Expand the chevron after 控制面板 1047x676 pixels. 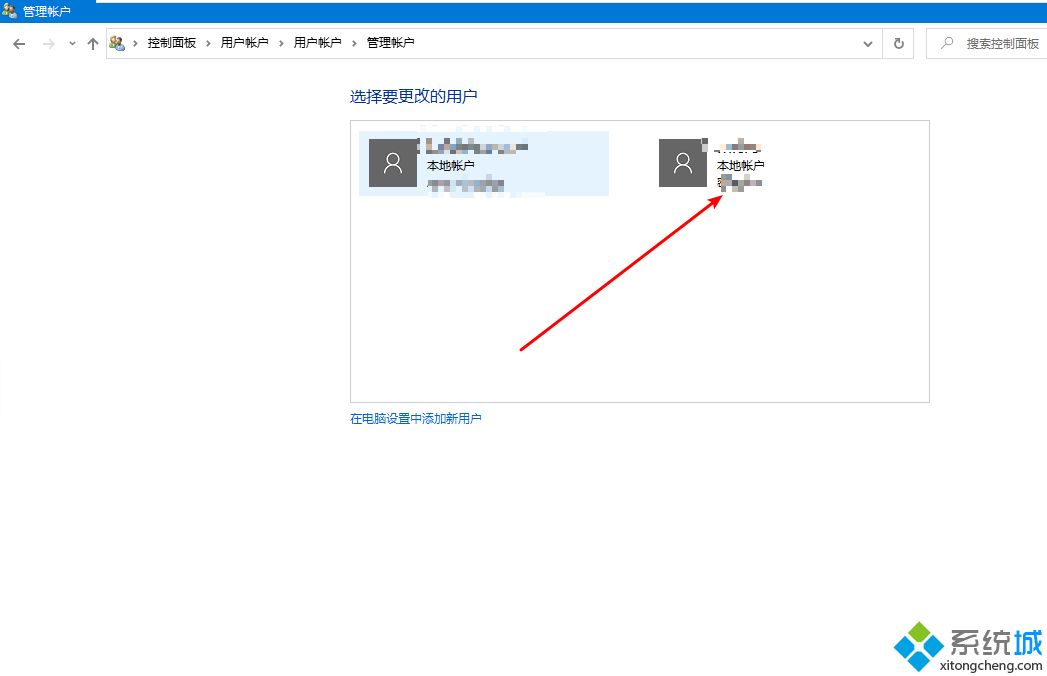tap(208, 43)
